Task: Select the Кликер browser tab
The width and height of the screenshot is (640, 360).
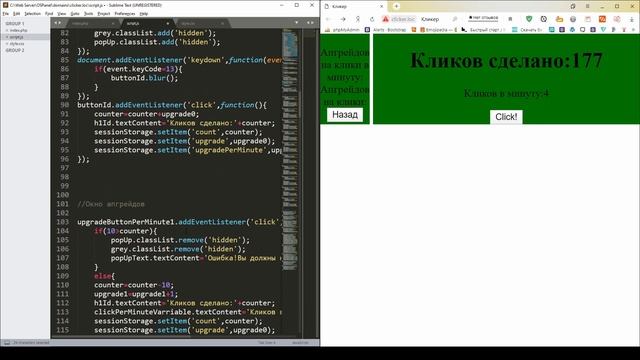Action: [x=353, y=6]
